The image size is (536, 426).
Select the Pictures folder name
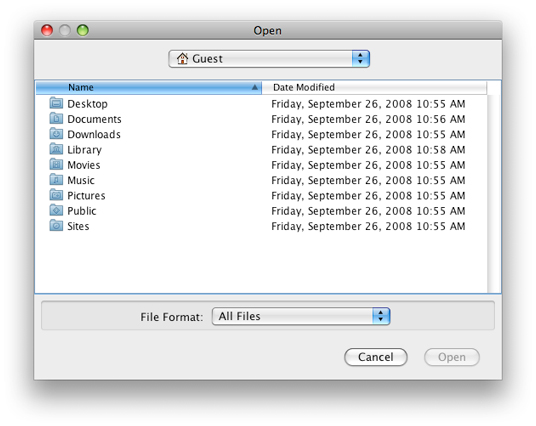click(x=86, y=196)
